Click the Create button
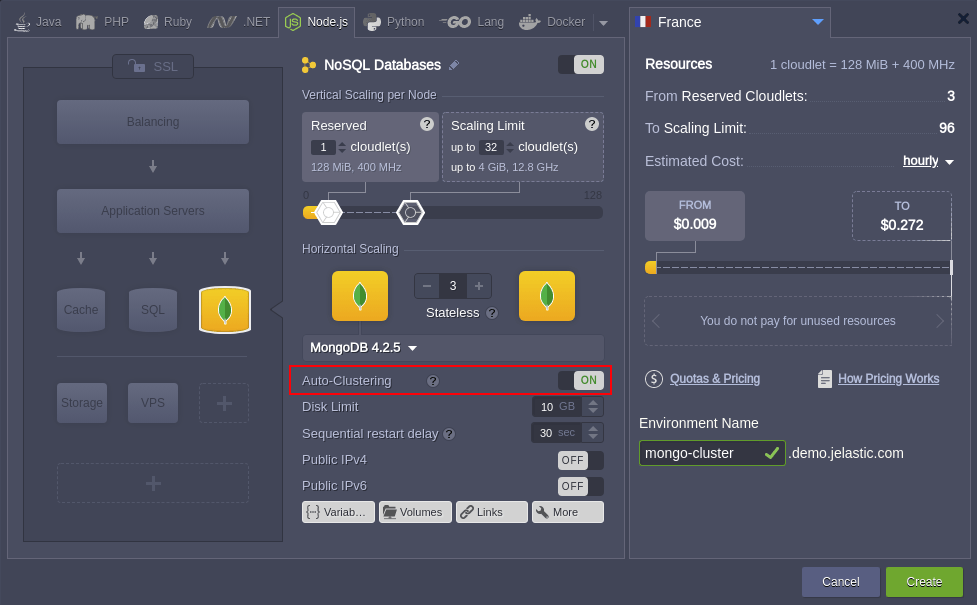This screenshot has width=977, height=605. [924, 582]
